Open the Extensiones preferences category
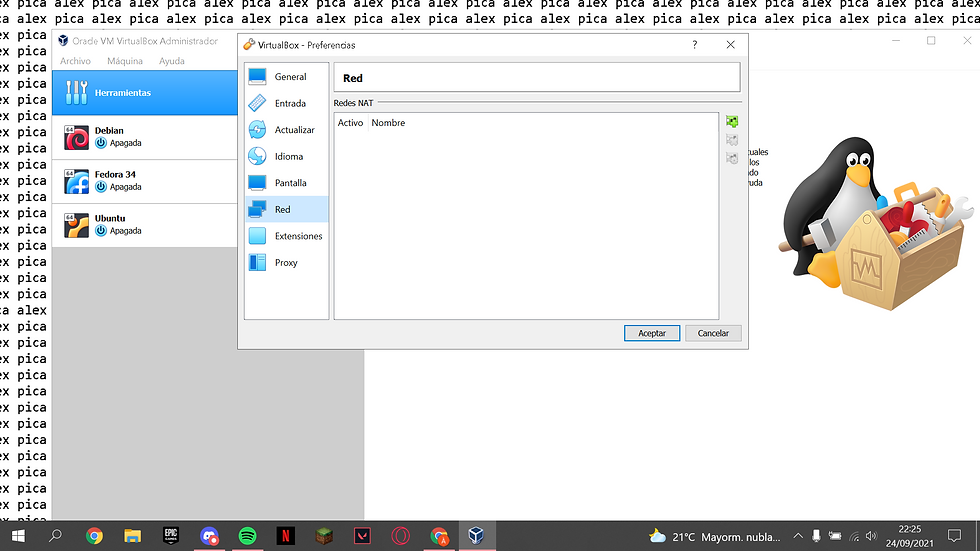This screenshot has height=551, width=980. [286, 236]
